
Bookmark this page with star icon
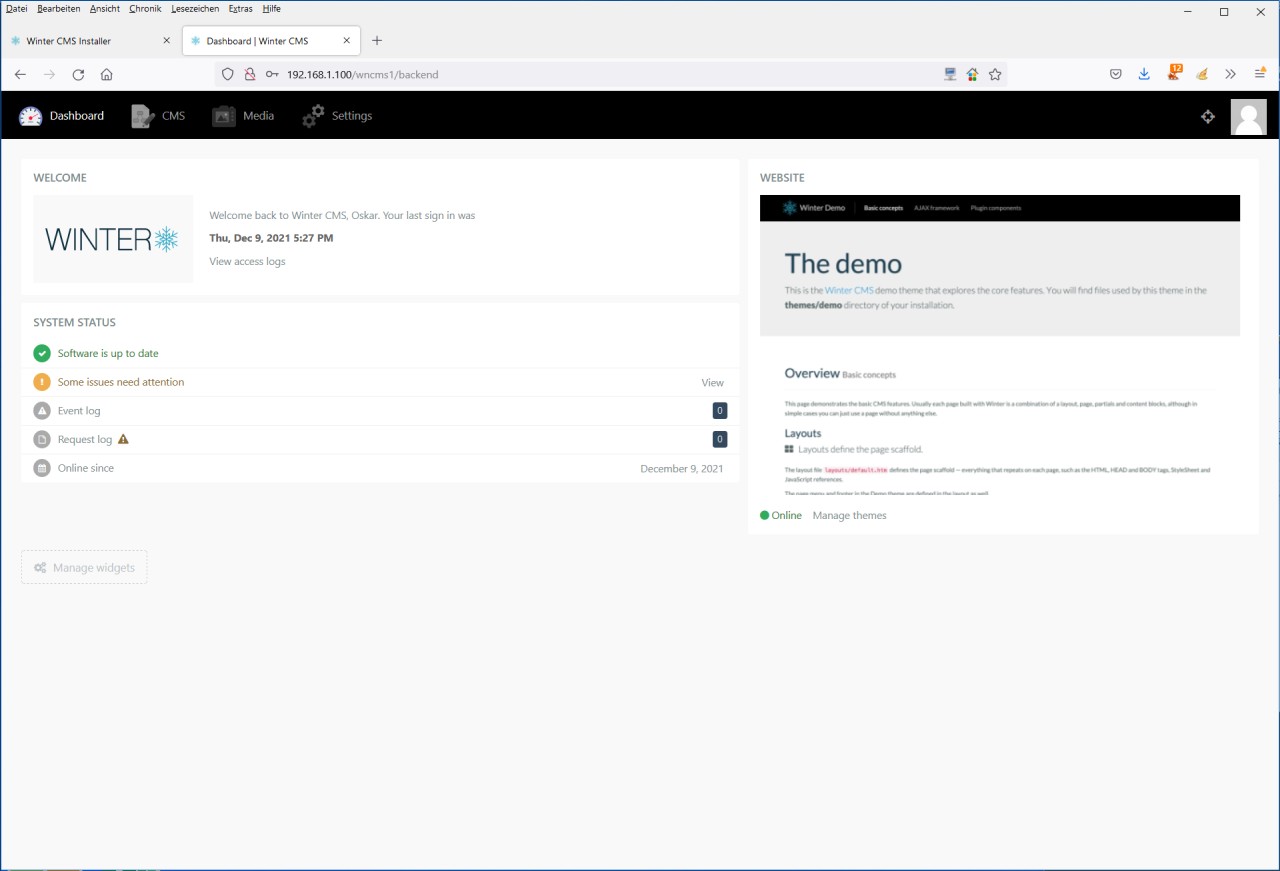[995, 74]
